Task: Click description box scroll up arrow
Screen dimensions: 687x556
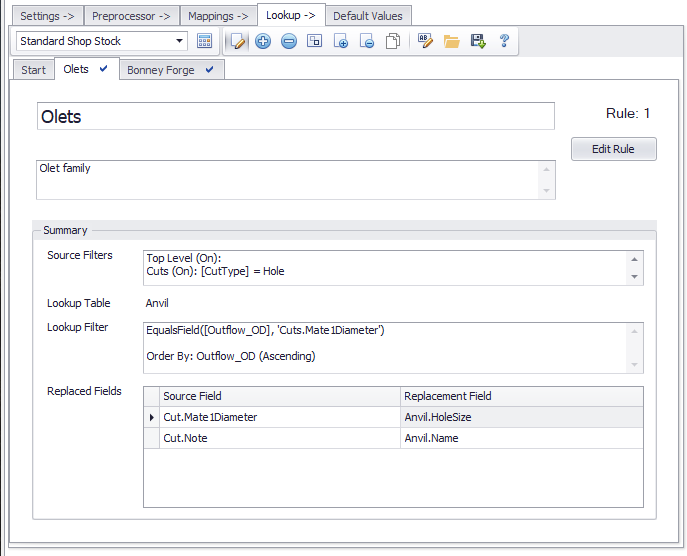Action: pos(546,170)
